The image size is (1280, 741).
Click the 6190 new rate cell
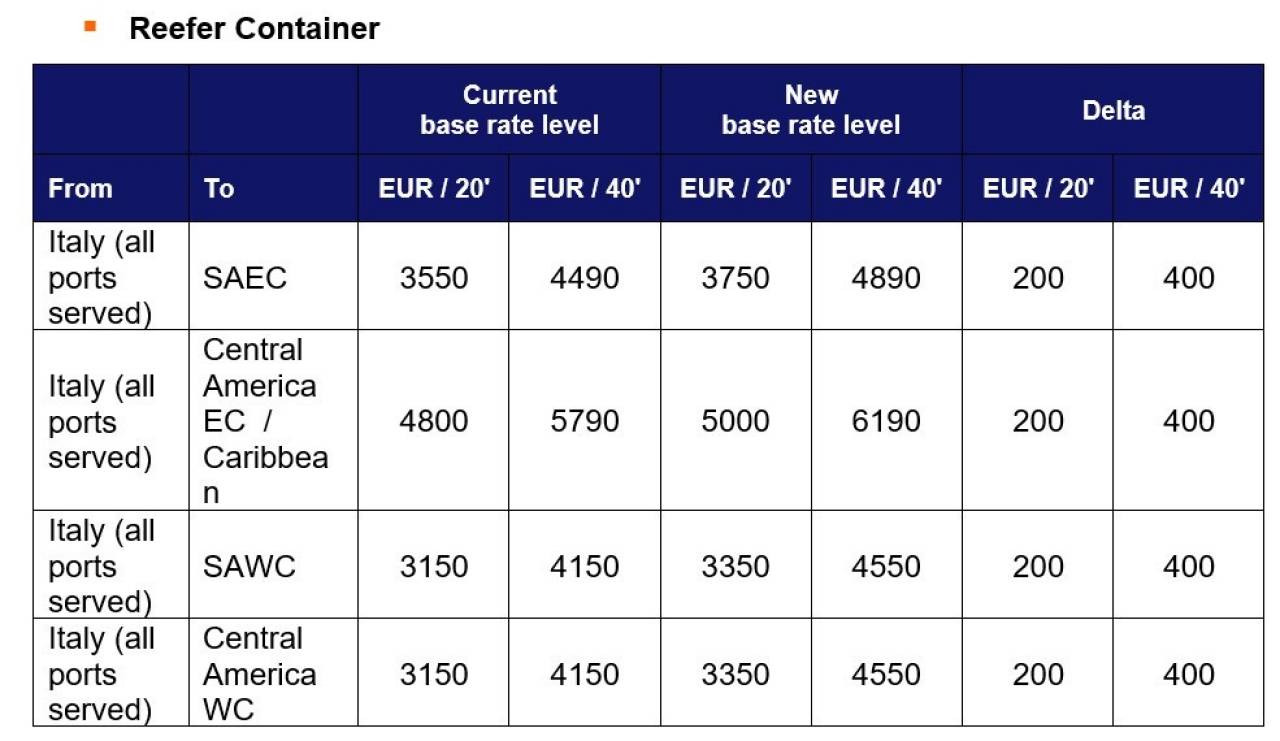(x=886, y=421)
